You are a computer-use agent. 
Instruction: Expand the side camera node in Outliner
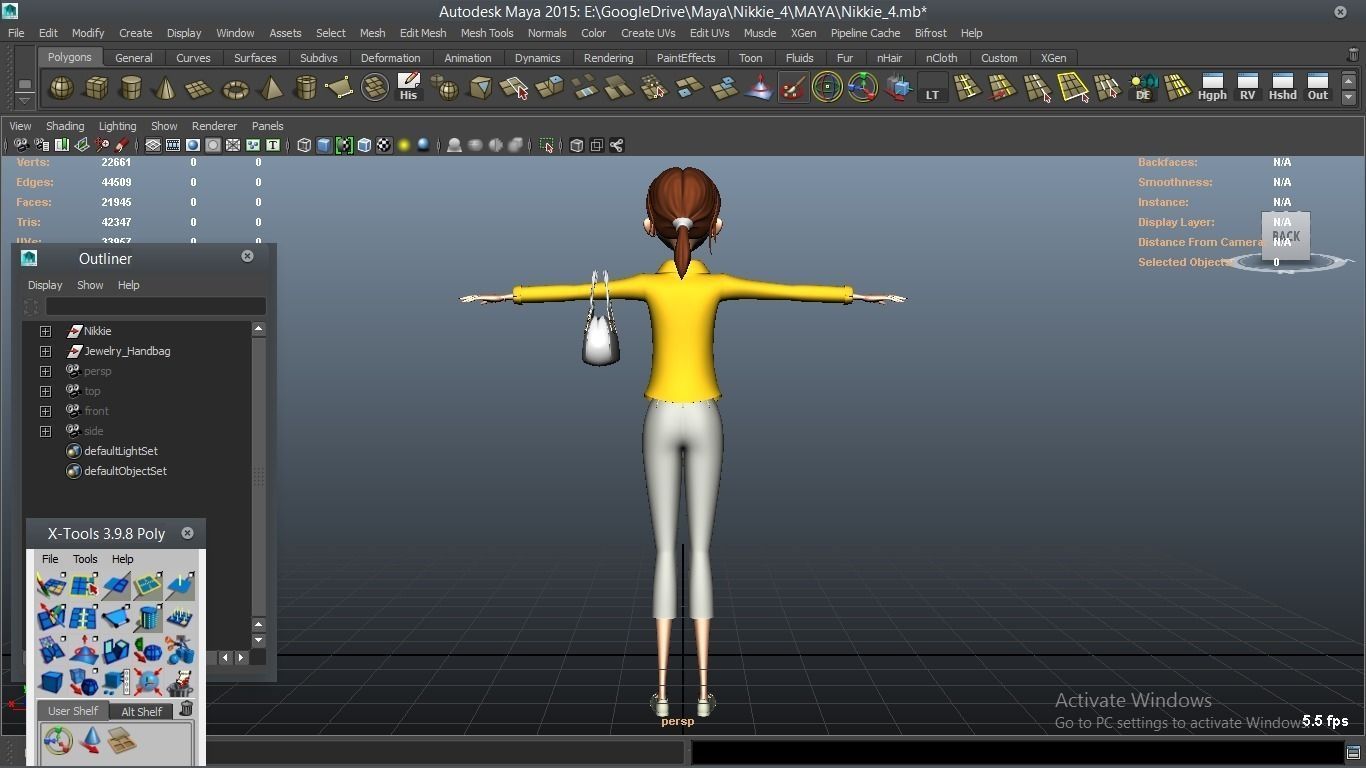(45, 431)
